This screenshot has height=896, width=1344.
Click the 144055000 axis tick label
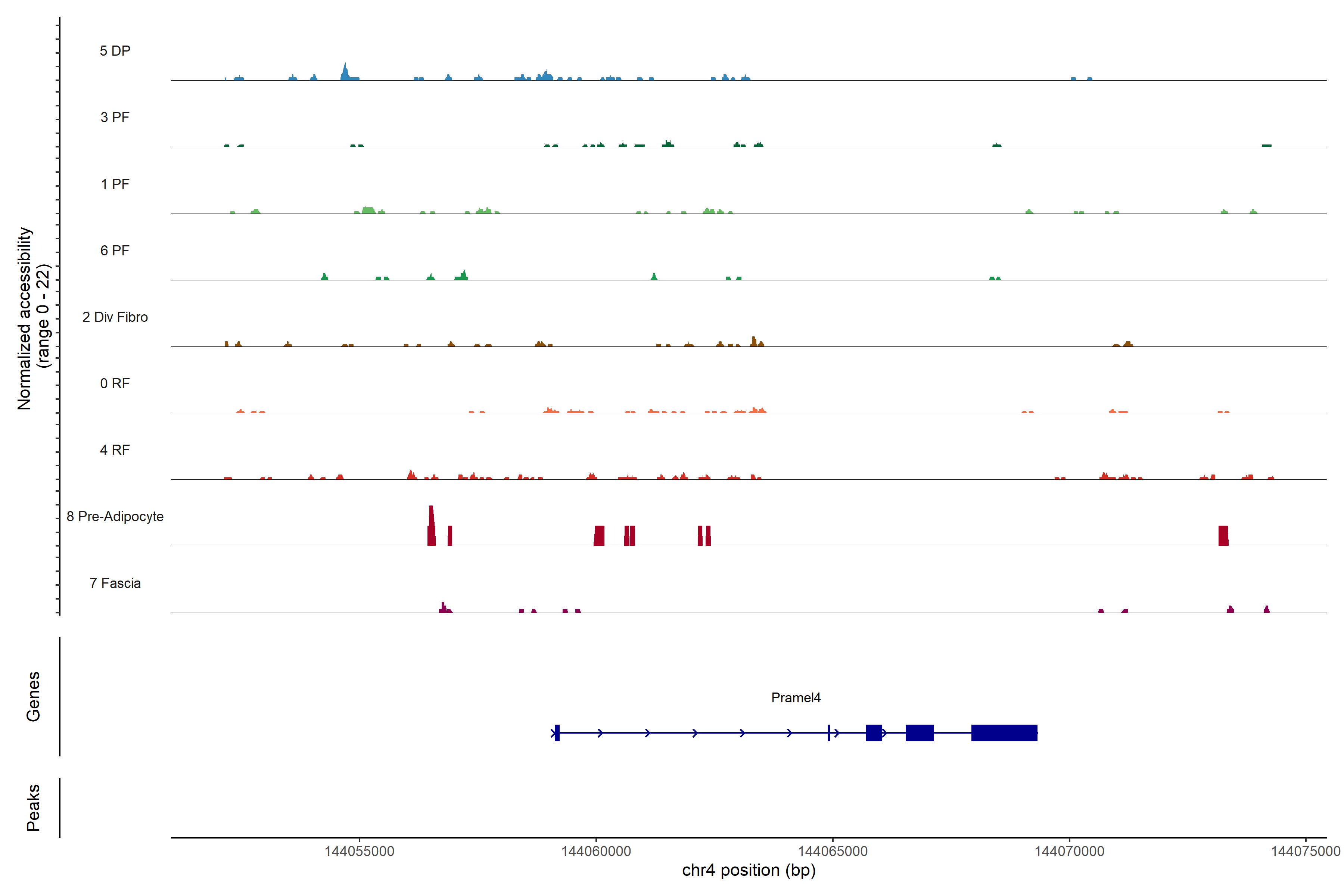coord(360,851)
